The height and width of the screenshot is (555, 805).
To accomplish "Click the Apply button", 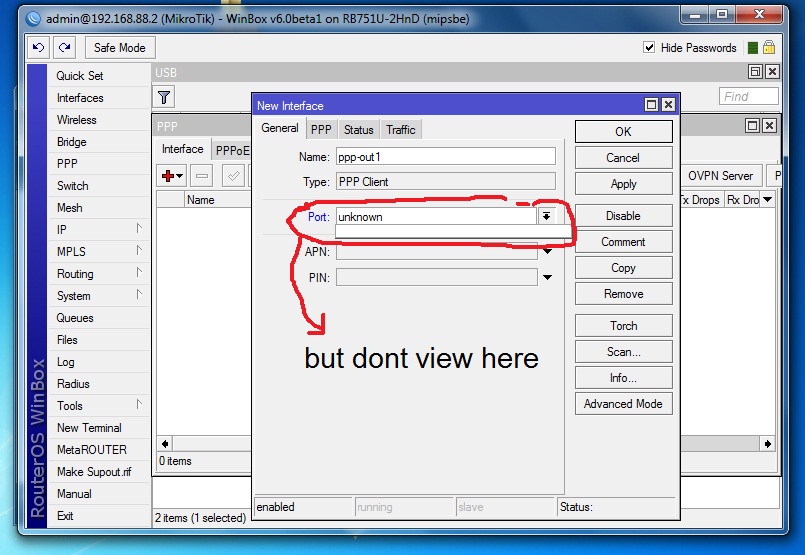I will pos(623,184).
